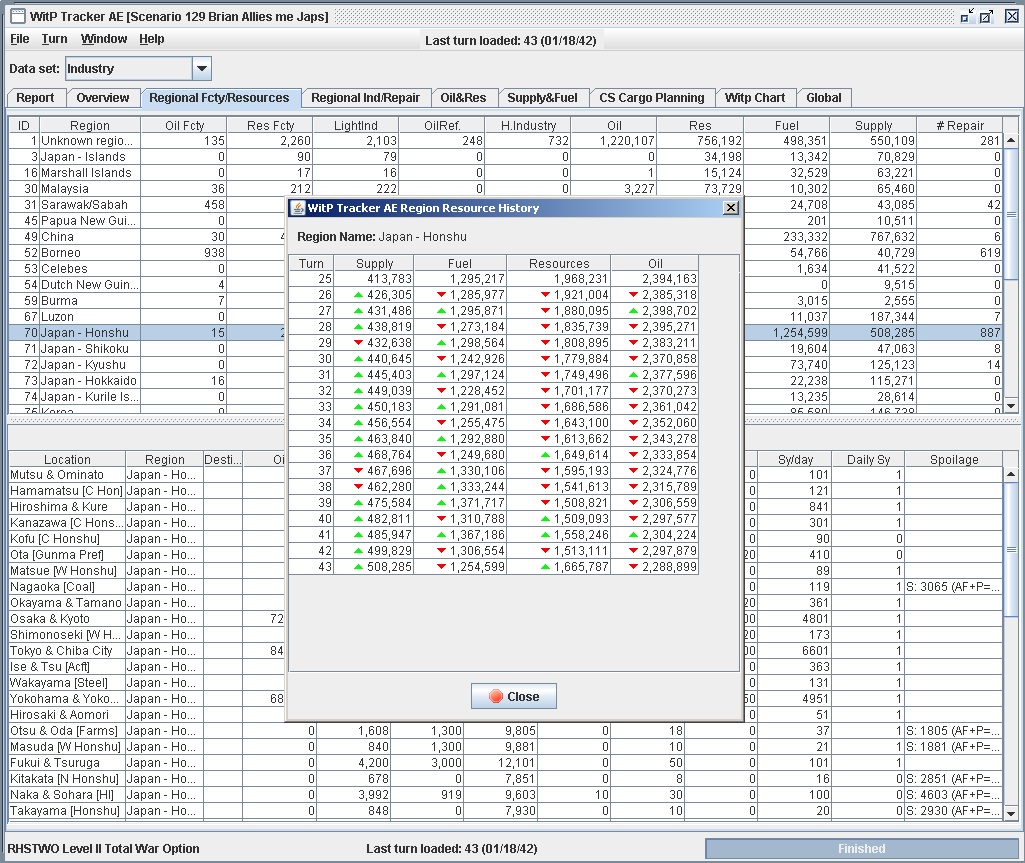1025x863 pixels.
Task: Click the # Repair column header
Action: [x=960, y=126]
